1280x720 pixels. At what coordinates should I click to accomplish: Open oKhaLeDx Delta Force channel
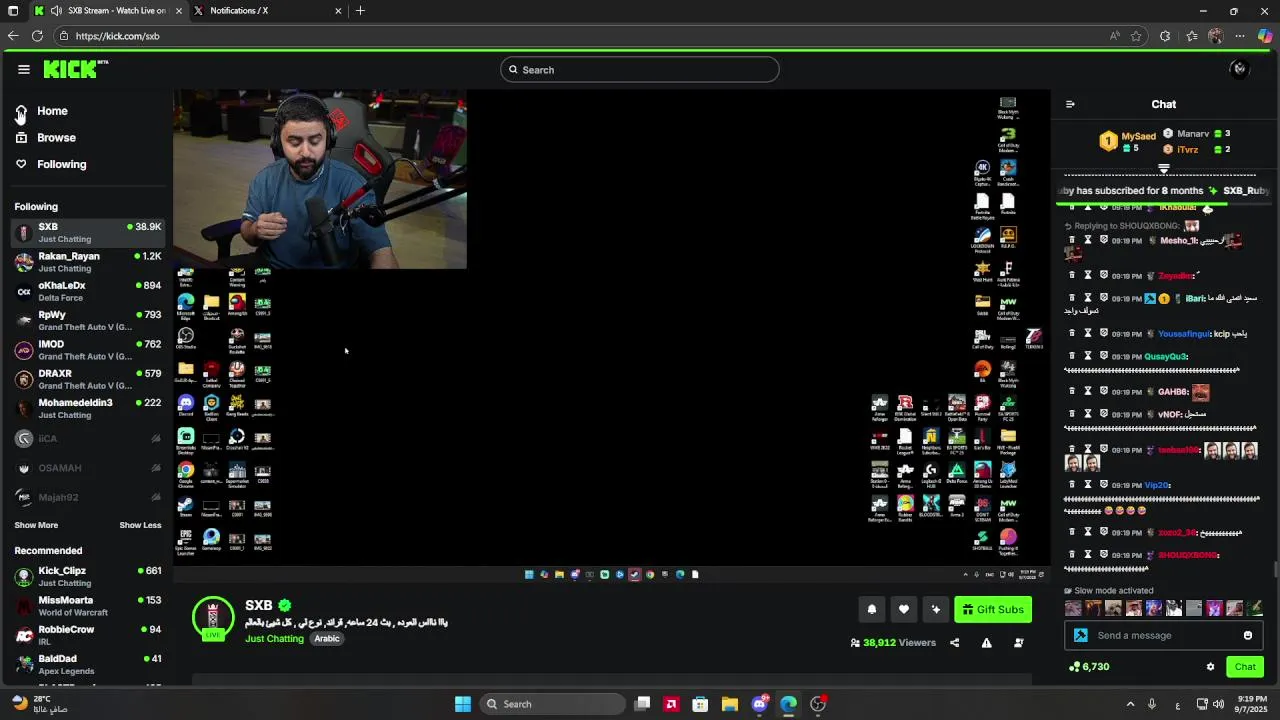coord(88,291)
